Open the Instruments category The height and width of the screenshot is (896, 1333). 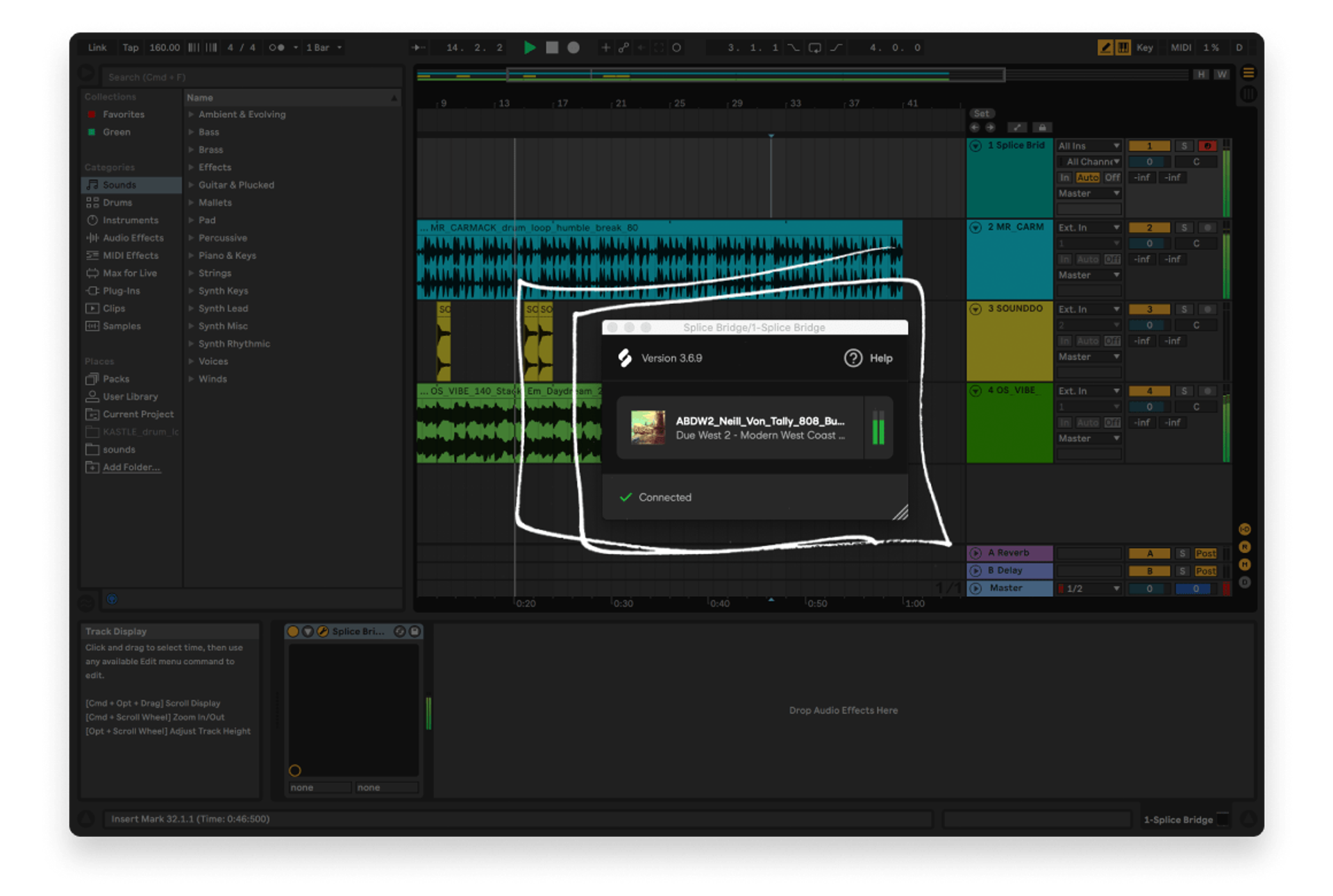131,220
